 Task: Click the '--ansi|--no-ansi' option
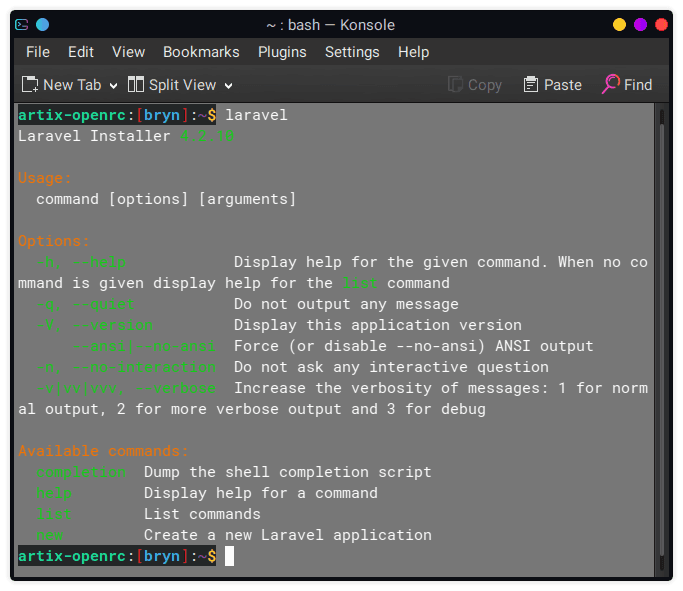144,346
